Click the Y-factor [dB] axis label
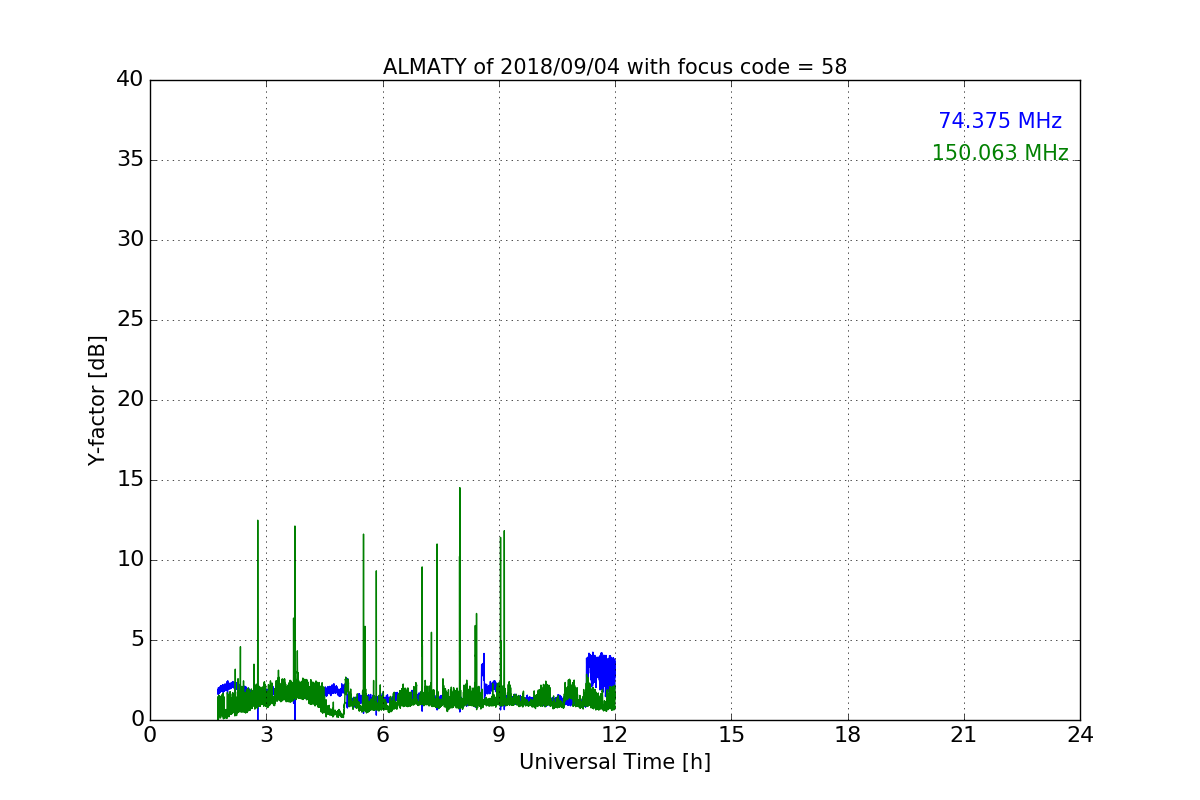 coord(97,400)
